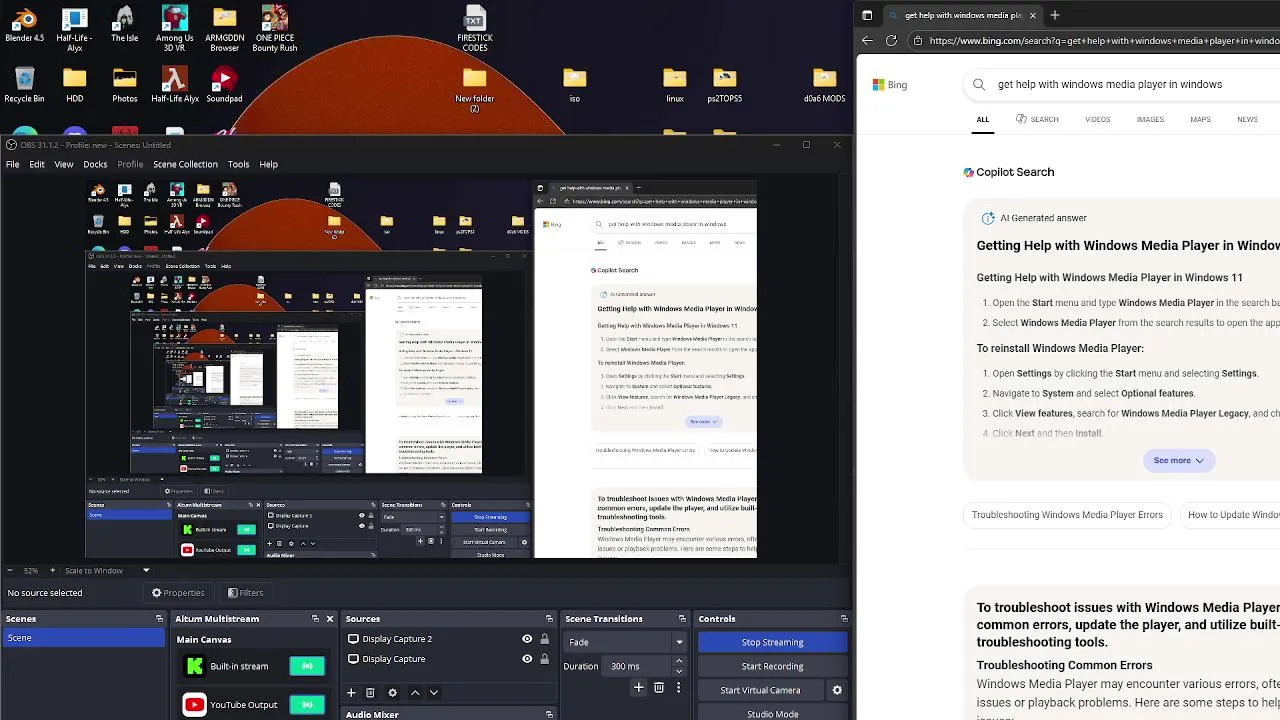
Task: Move source down with the down arrow
Action: (433, 692)
